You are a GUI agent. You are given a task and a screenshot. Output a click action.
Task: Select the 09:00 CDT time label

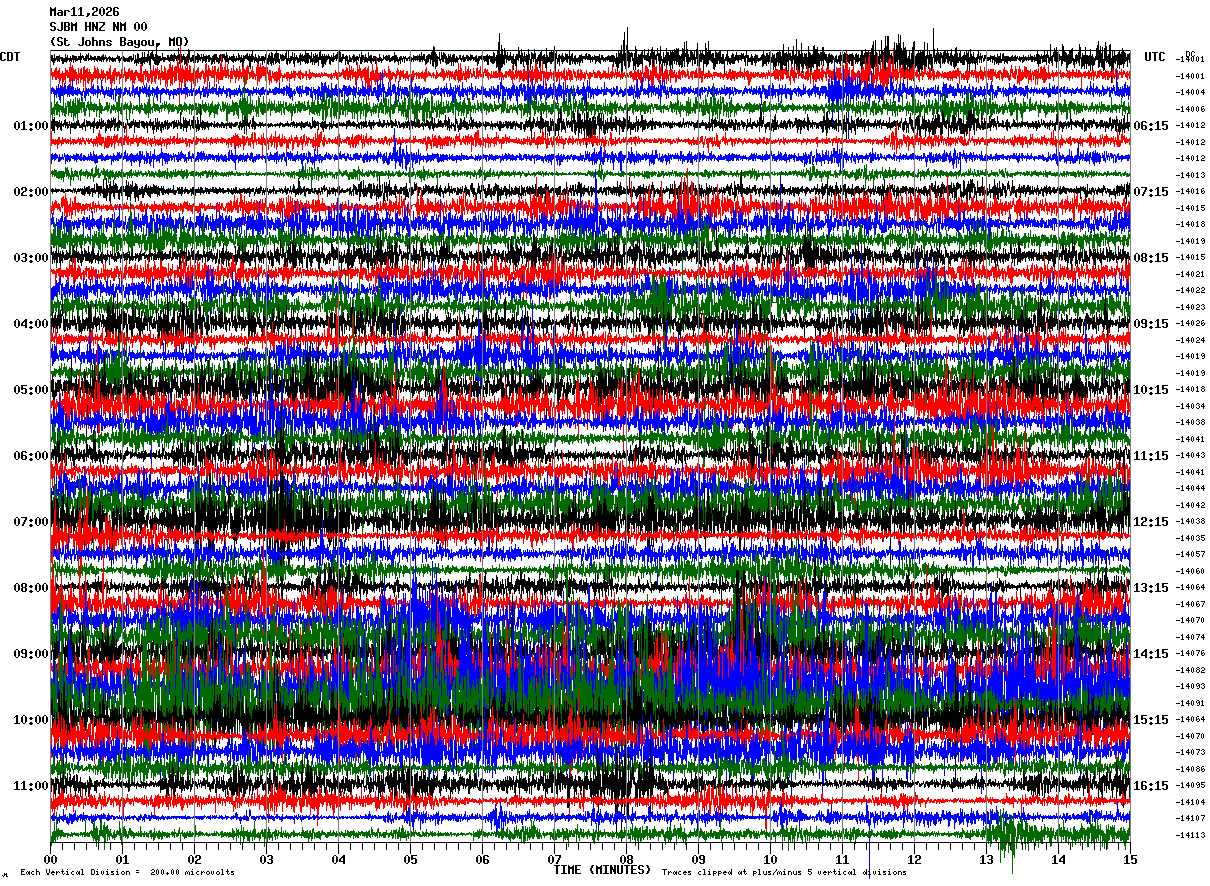(x=31, y=654)
